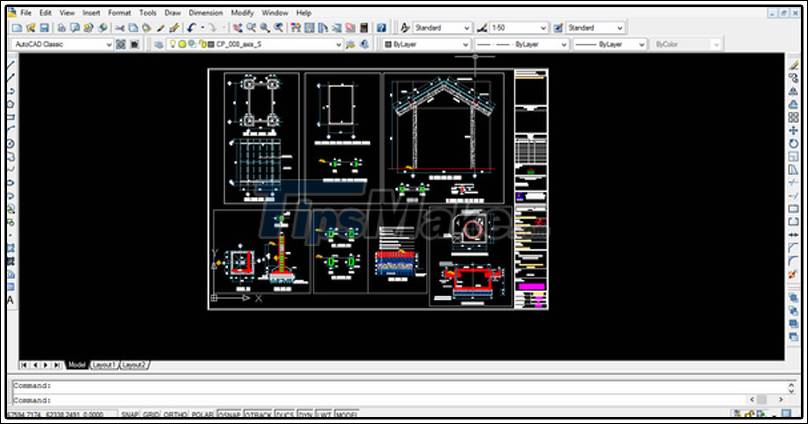This screenshot has width=808, height=424.
Task: Toggle POLAR tracking in the status bar
Action: 203,414
